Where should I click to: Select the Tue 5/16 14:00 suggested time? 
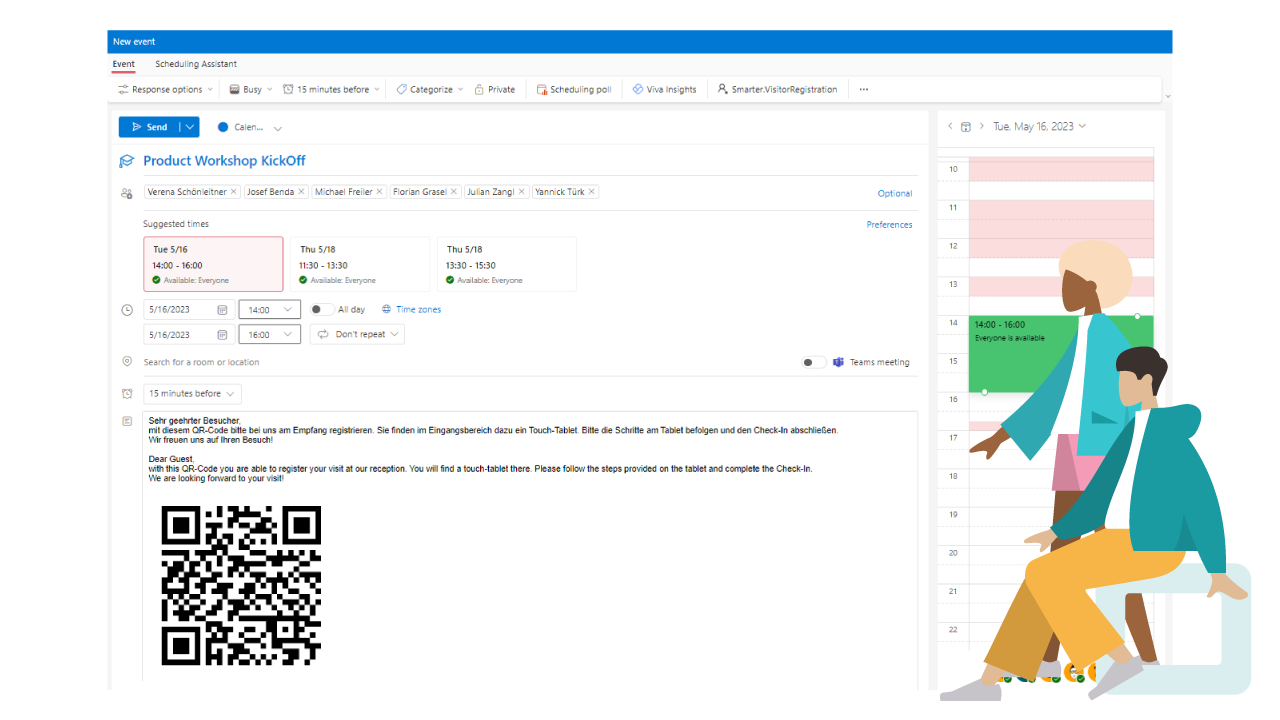pos(213,263)
